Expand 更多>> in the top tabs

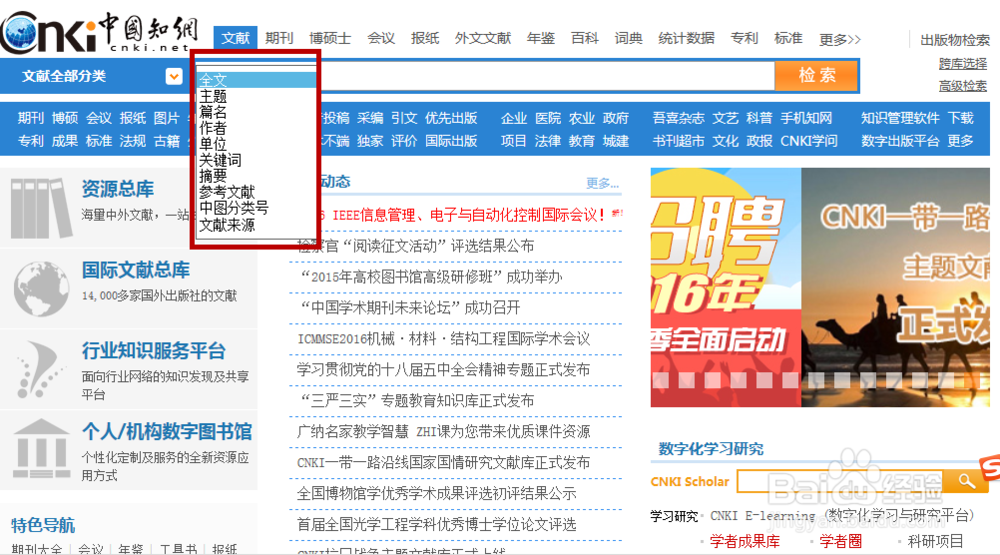[840, 40]
